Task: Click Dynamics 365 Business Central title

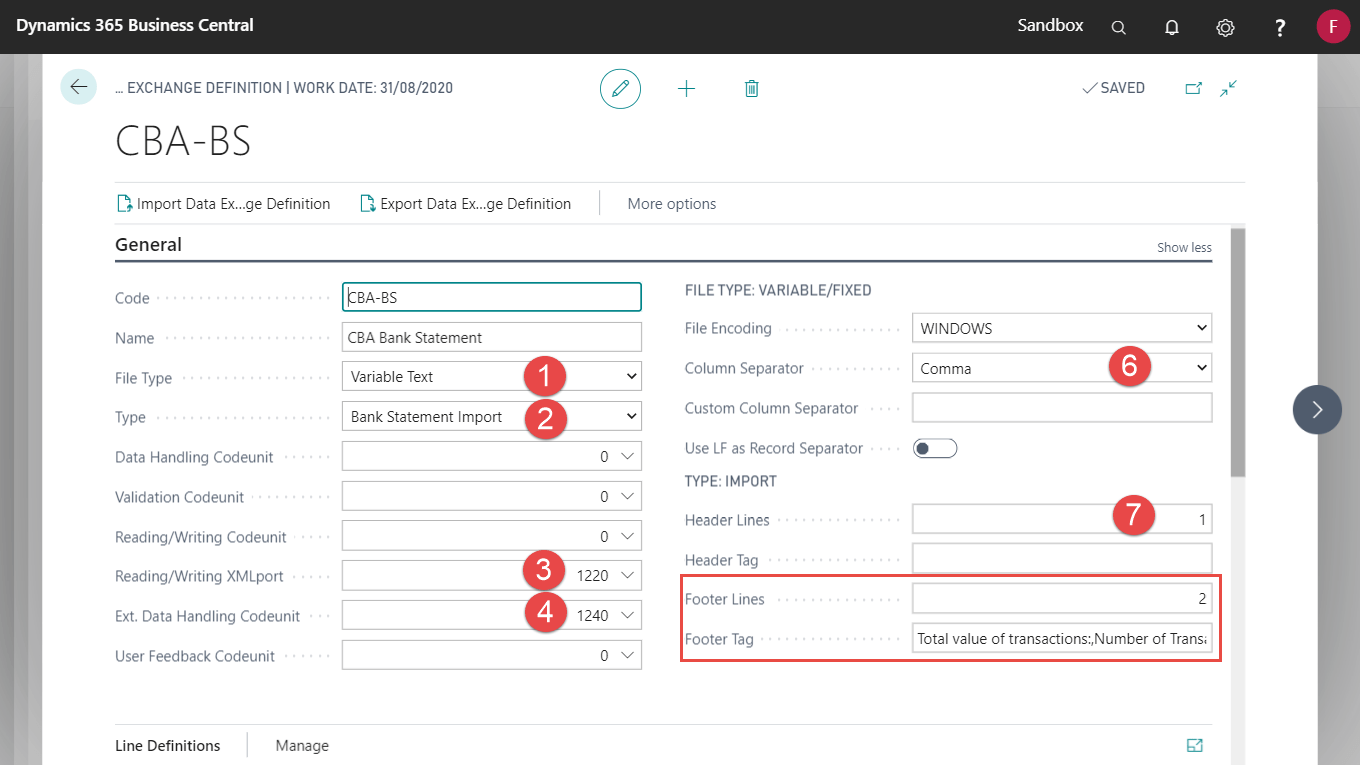Action: [135, 25]
